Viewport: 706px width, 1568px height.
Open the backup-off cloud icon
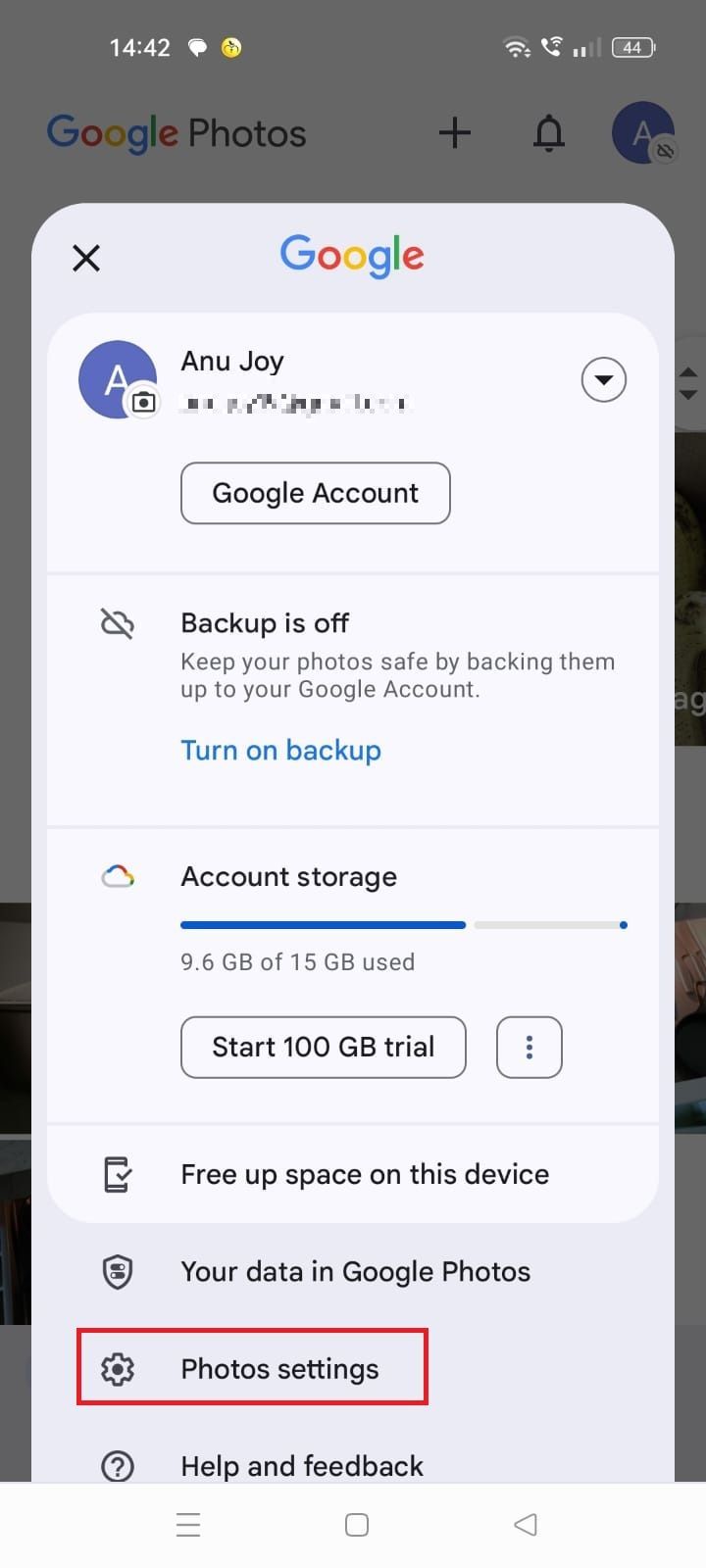point(117,622)
